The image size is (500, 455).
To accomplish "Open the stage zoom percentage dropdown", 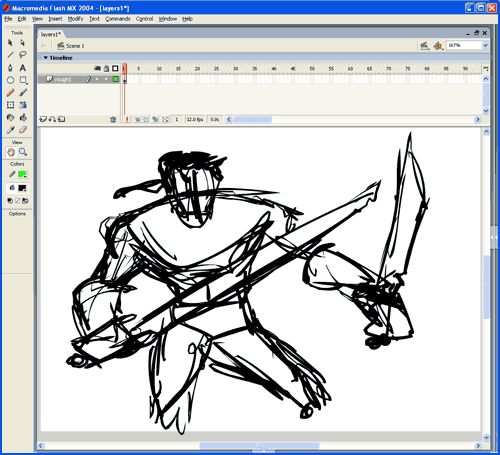I will 485,45.
